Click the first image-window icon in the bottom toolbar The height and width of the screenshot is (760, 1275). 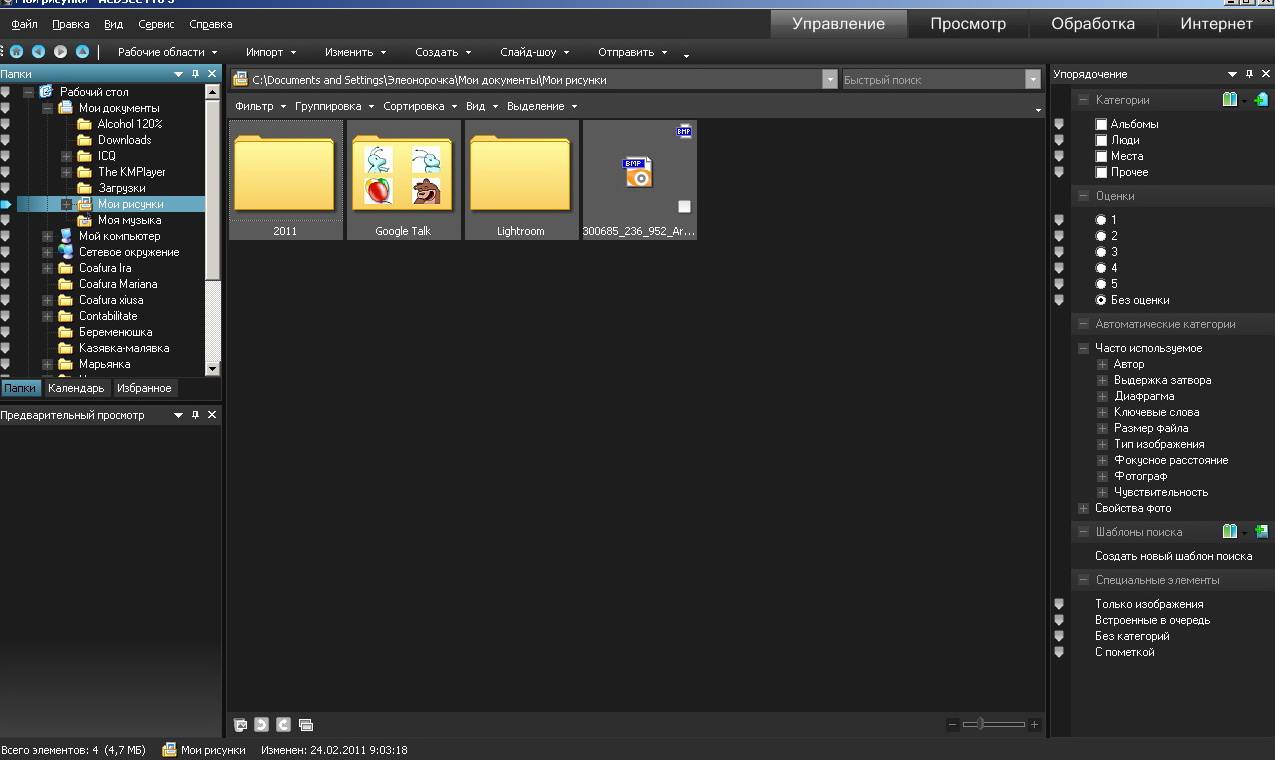coord(240,724)
